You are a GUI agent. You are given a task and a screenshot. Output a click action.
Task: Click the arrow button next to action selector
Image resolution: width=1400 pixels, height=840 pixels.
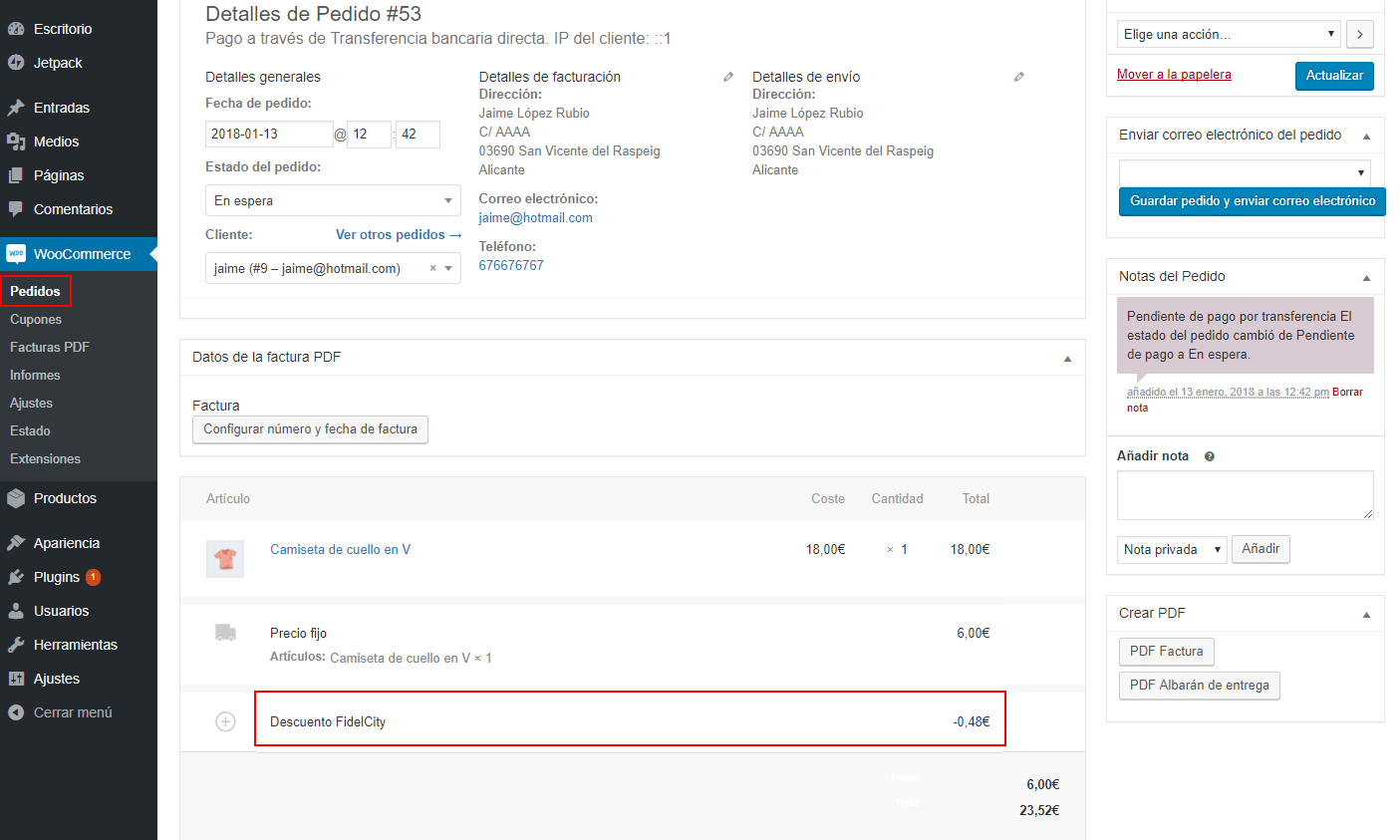click(1359, 34)
